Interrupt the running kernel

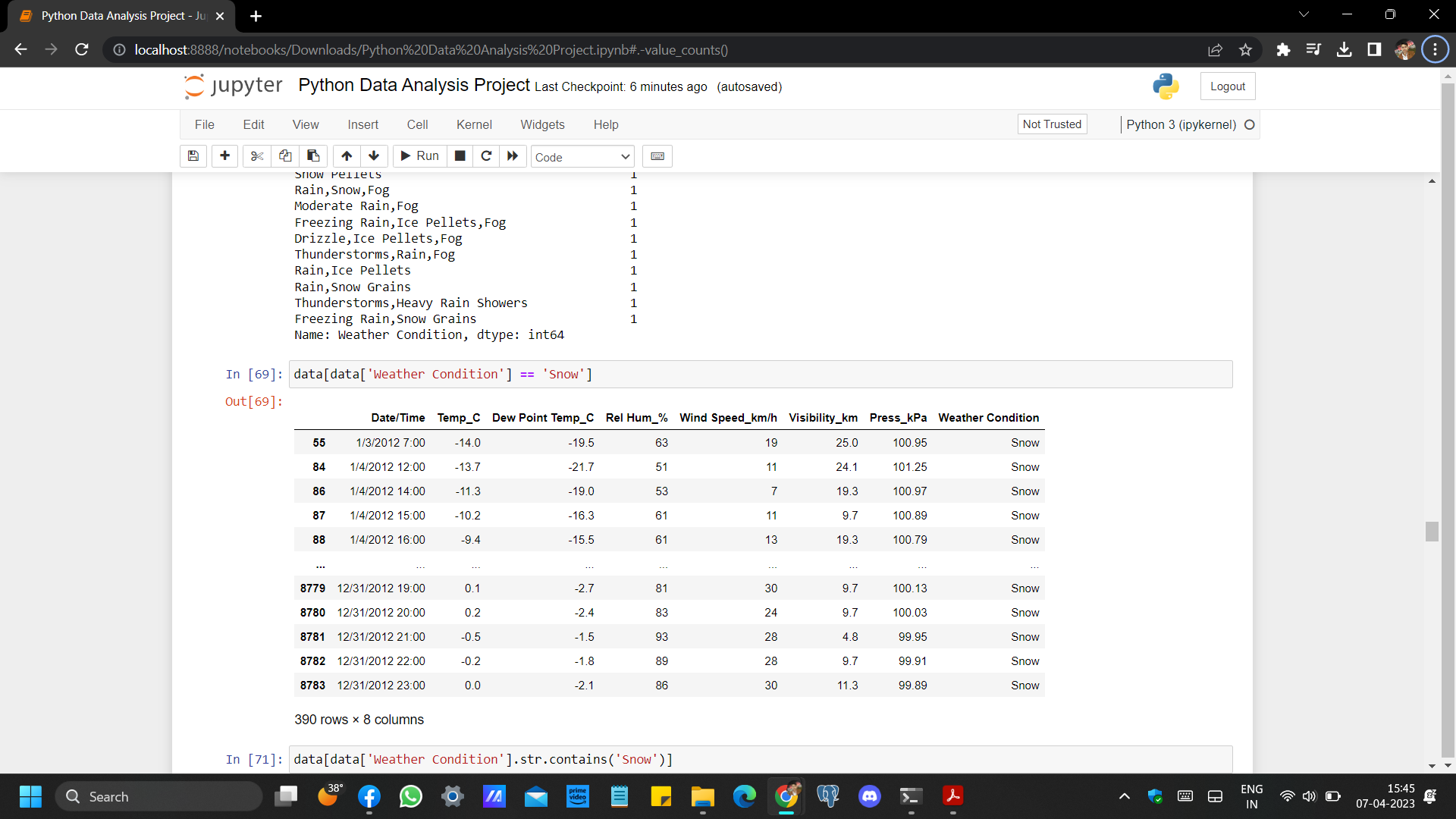460,156
